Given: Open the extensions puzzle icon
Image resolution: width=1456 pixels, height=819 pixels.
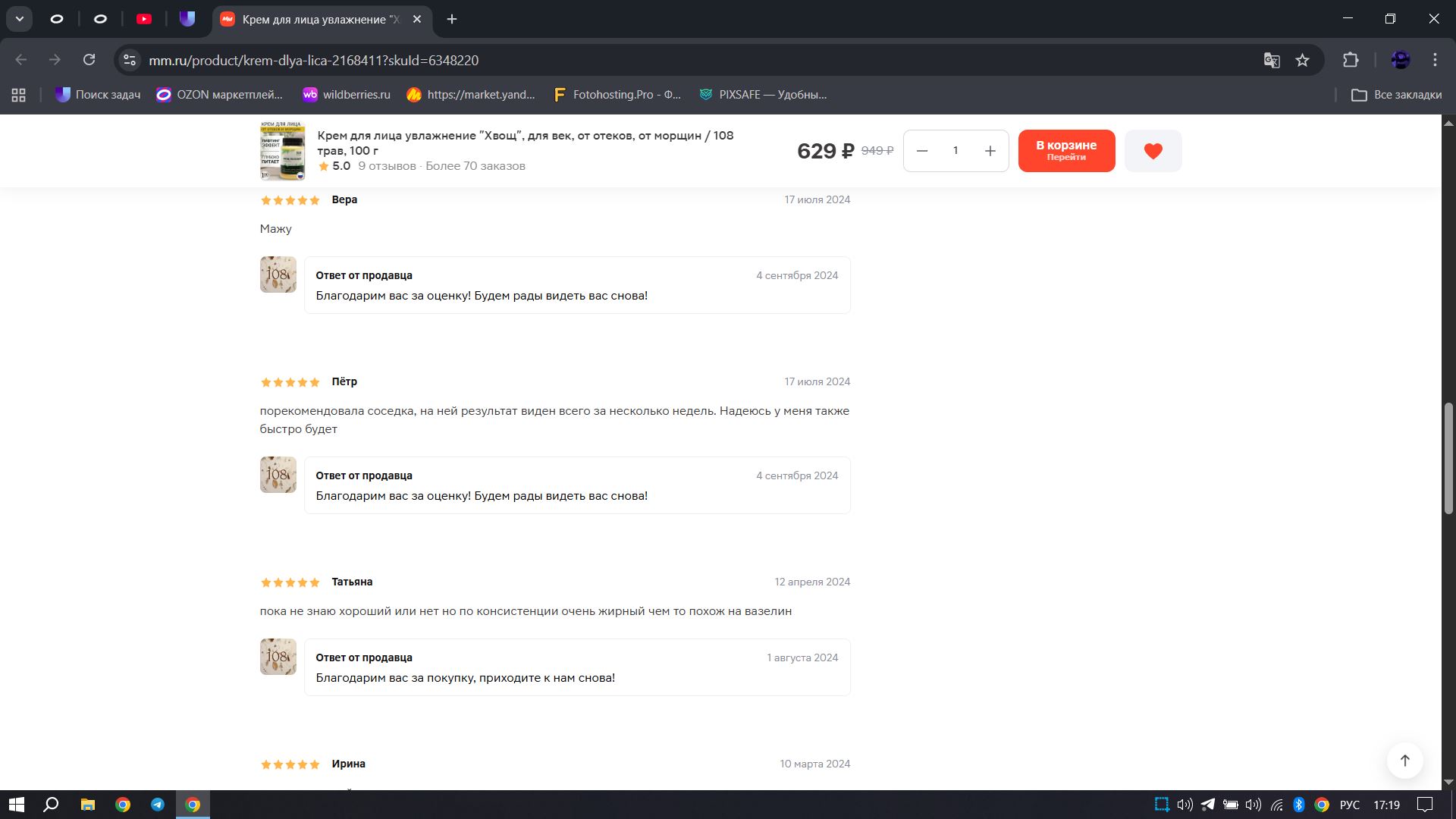Looking at the screenshot, I should (1351, 60).
